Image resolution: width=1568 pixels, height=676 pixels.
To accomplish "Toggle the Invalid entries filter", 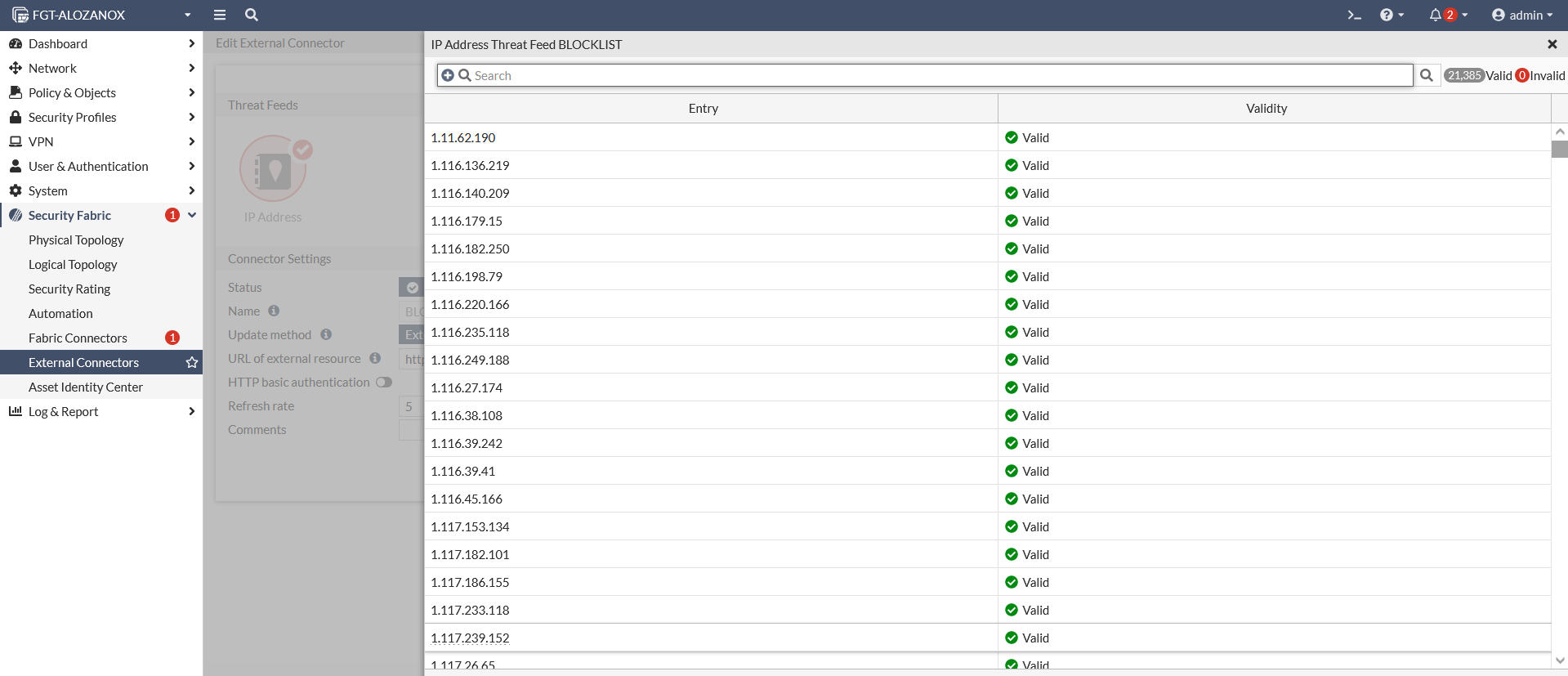I will coord(1540,75).
